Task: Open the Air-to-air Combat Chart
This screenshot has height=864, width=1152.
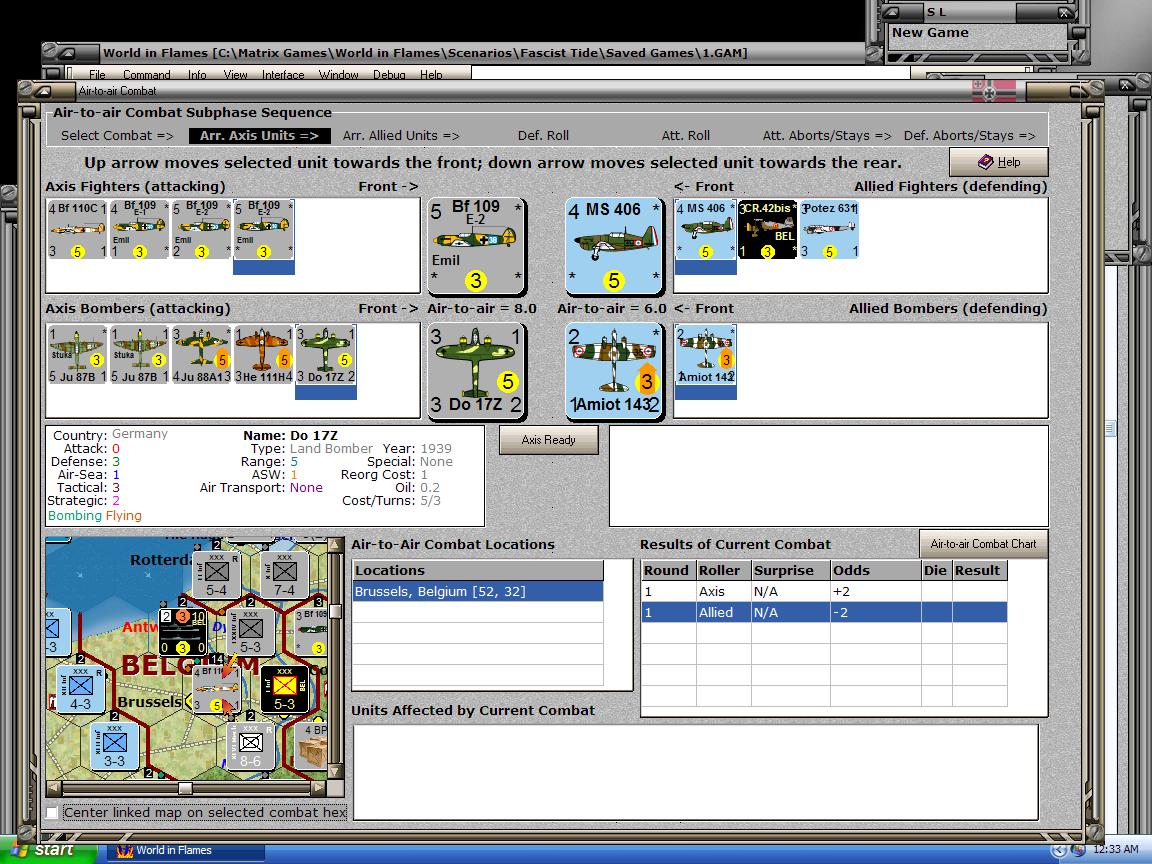Action: pyautogui.click(x=983, y=544)
